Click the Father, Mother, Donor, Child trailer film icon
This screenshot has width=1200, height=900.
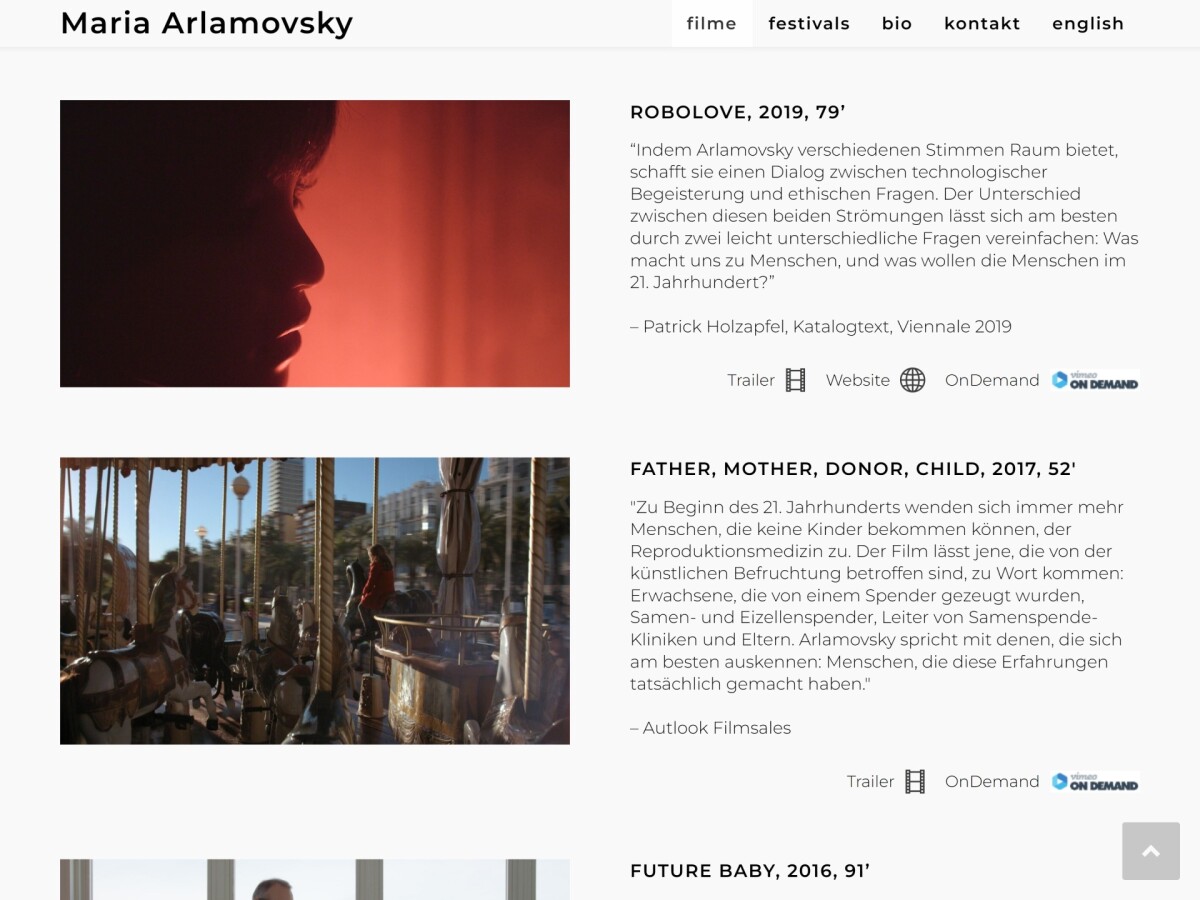coord(915,781)
